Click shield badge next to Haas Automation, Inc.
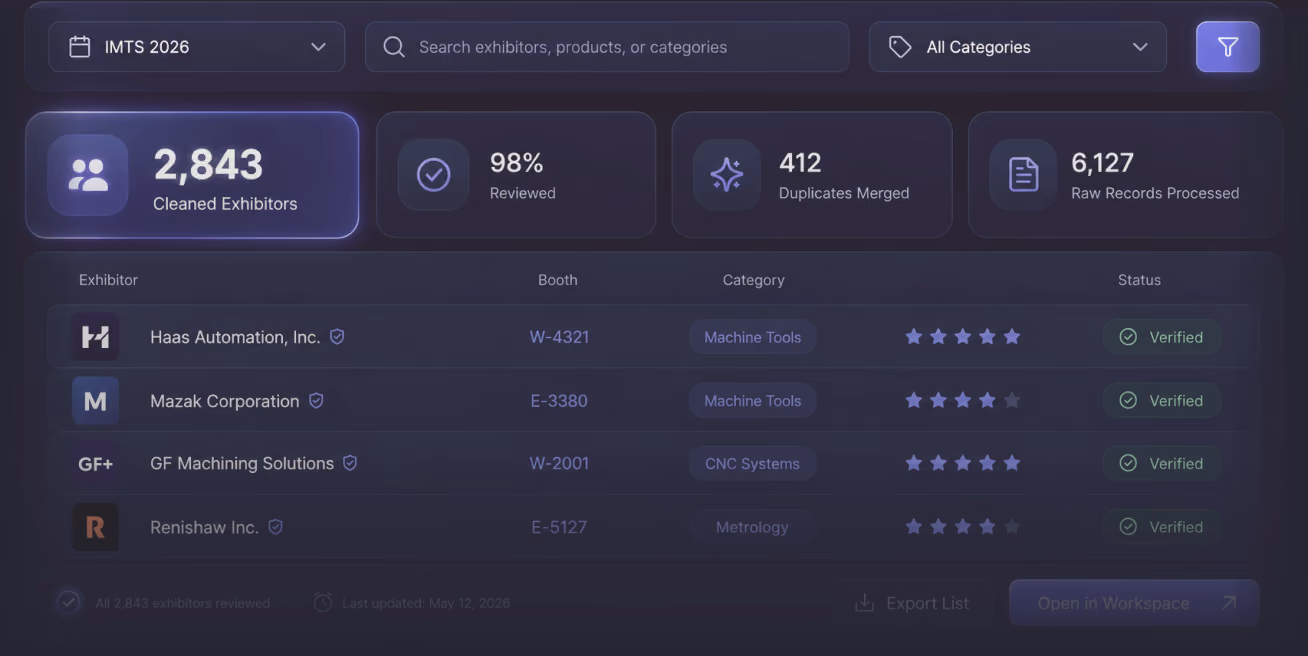 tap(337, 337)
